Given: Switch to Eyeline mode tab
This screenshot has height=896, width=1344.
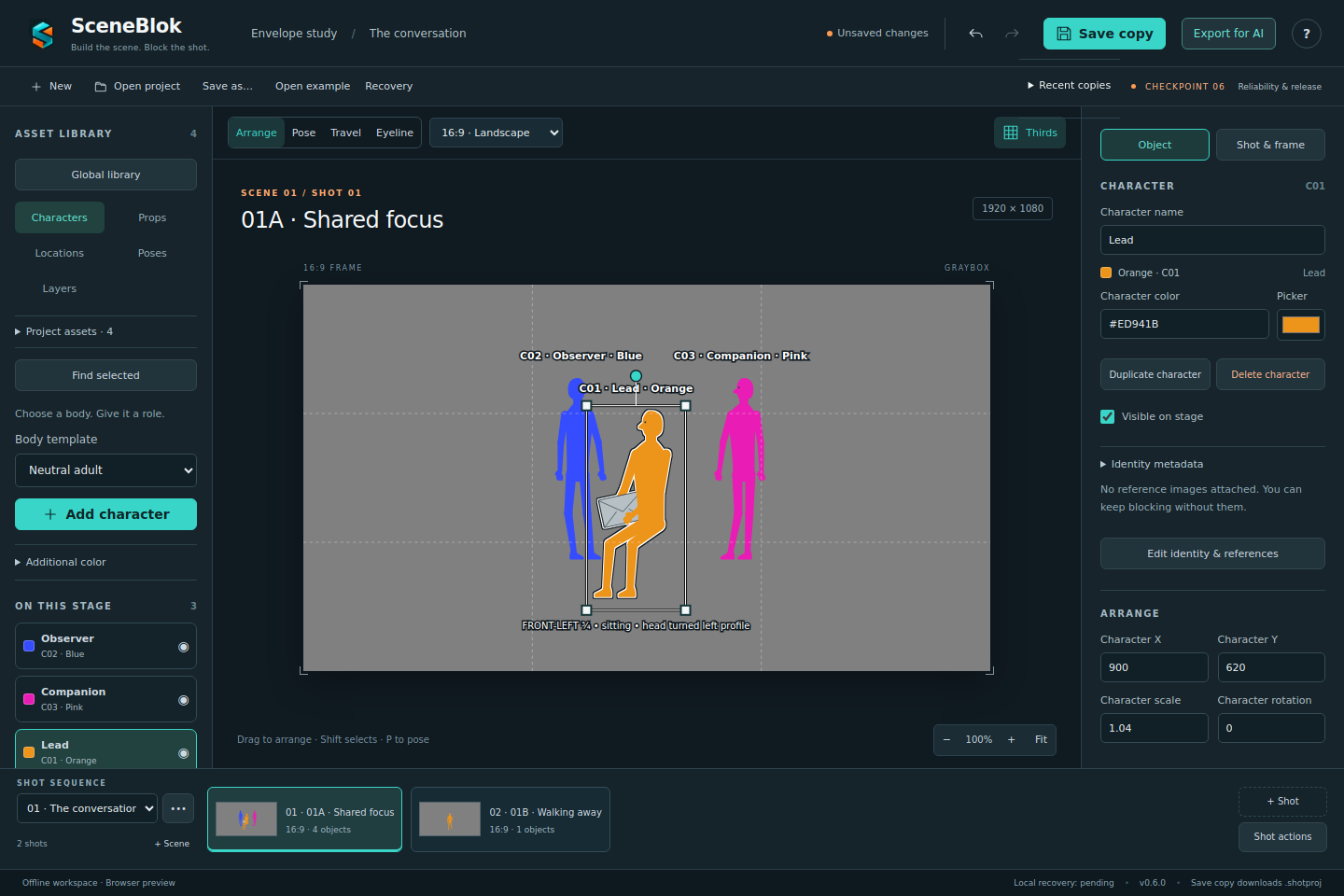Looking at the screenshot, I should coord(395,133).
